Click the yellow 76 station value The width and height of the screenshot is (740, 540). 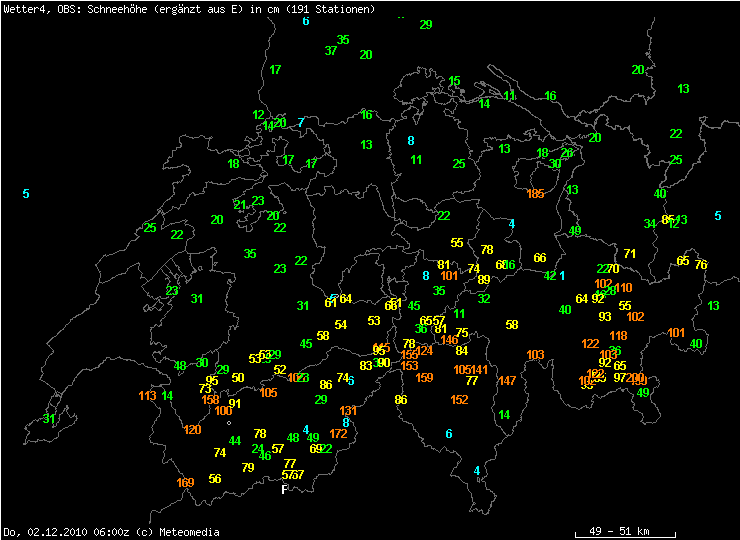point(701,265)
